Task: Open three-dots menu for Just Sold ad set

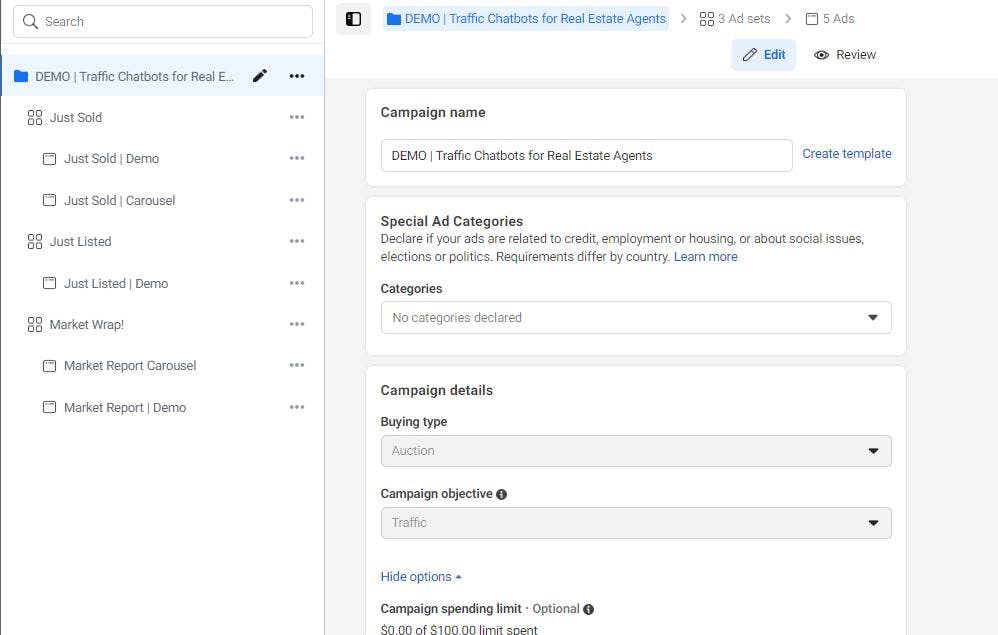Action: click(297, 117)
